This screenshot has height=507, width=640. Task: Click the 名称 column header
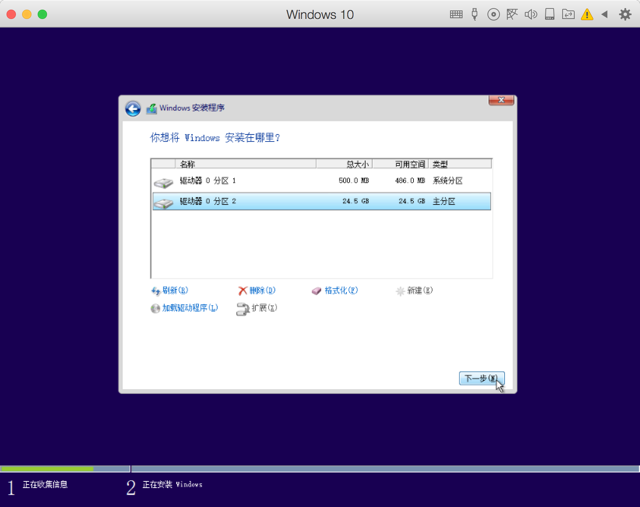coord(246,164)
